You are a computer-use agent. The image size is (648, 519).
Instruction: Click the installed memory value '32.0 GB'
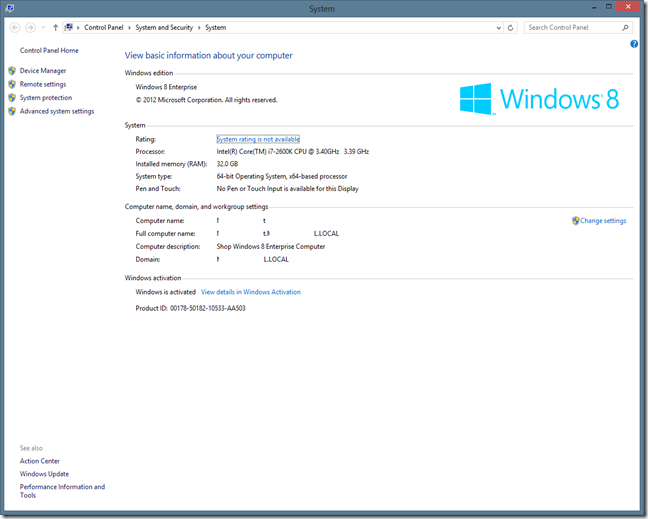tap(227, 164)
